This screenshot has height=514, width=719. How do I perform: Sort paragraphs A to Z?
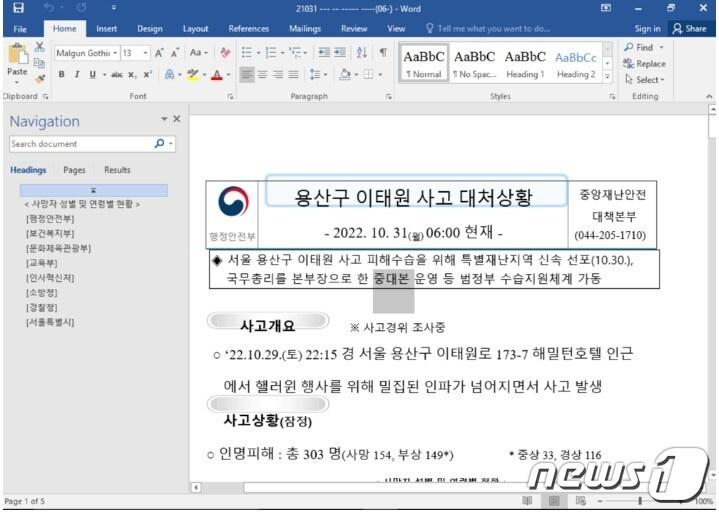coord(362,52)
